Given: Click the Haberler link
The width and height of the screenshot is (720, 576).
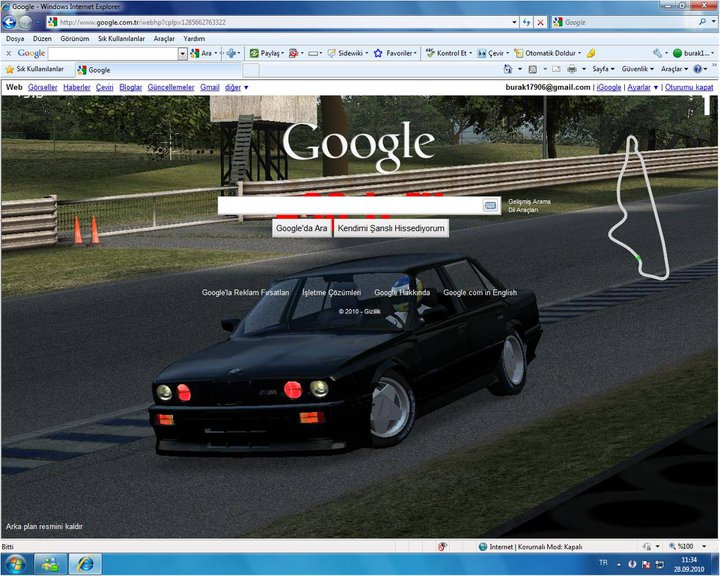Looking at the screenshot, I should point(77,87).
